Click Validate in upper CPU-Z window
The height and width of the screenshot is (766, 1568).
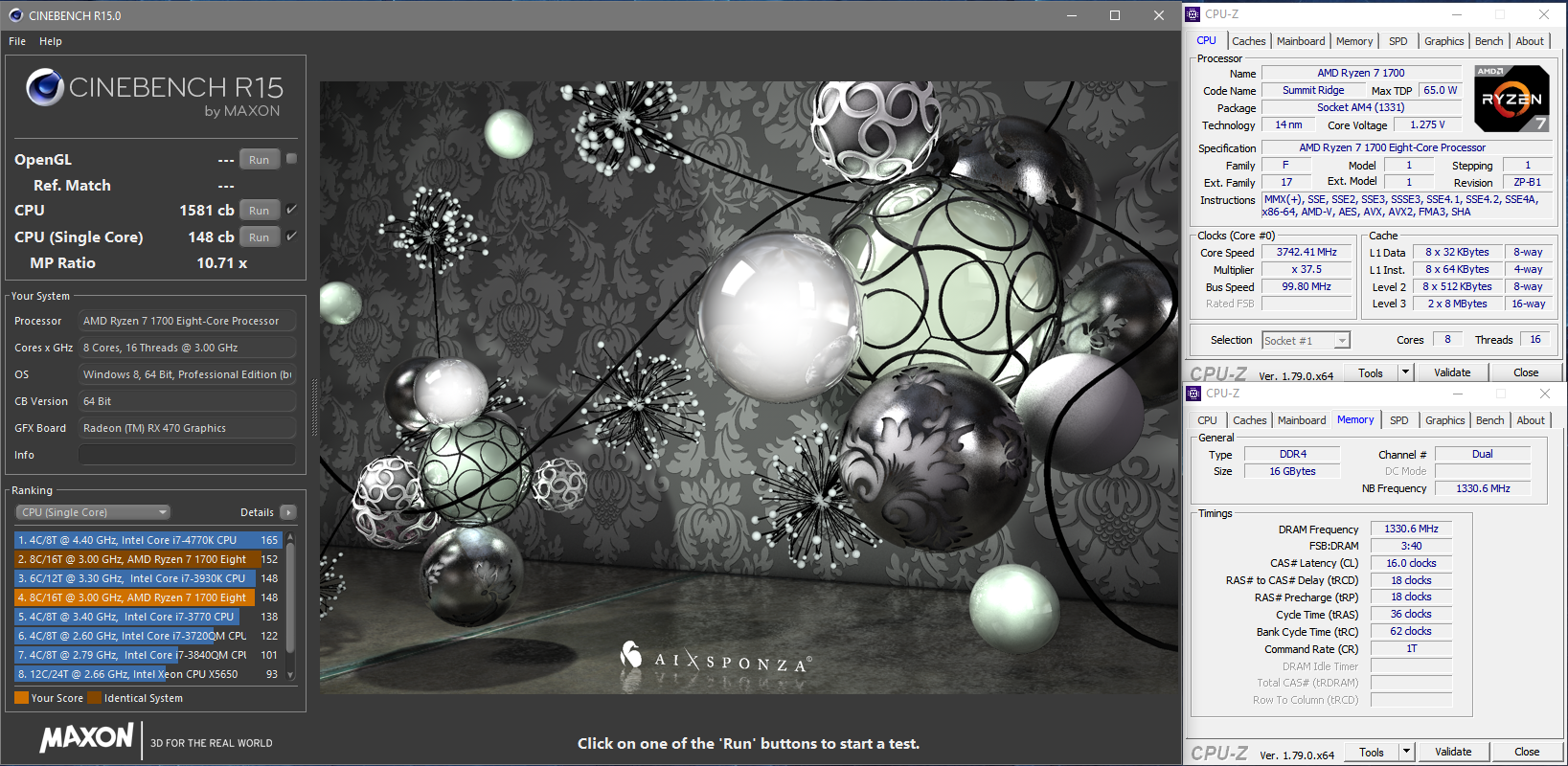(x=1452, y=372)
